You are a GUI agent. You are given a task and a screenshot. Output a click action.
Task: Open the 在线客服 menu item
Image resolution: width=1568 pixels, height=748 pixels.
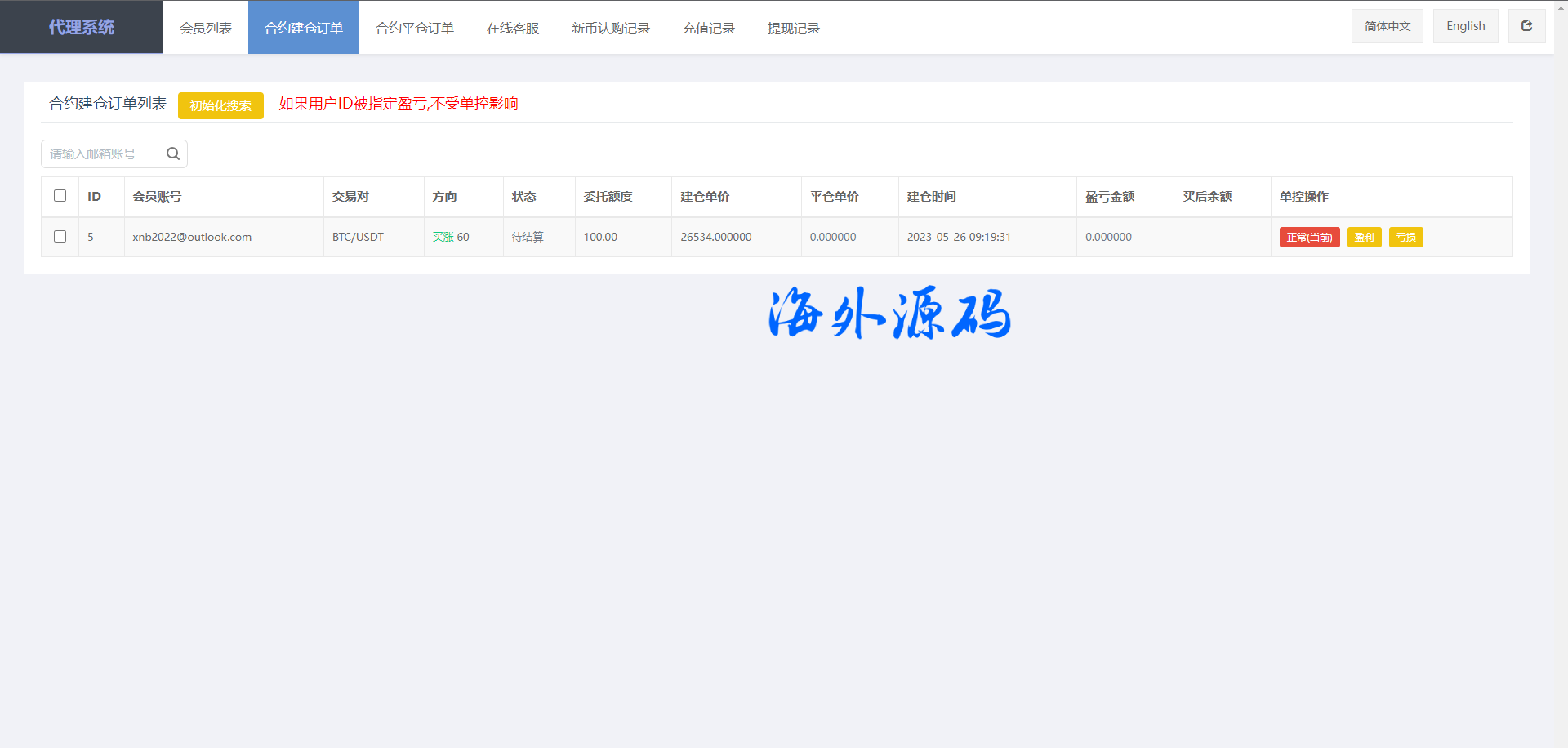(513, 28)
